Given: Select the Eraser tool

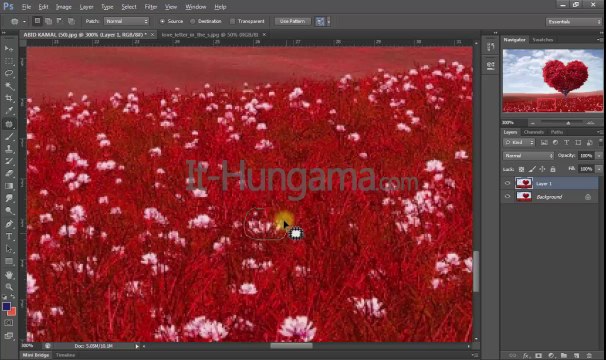Looking at the screenshot, I should pyautogui.click(x=9, y=174).
